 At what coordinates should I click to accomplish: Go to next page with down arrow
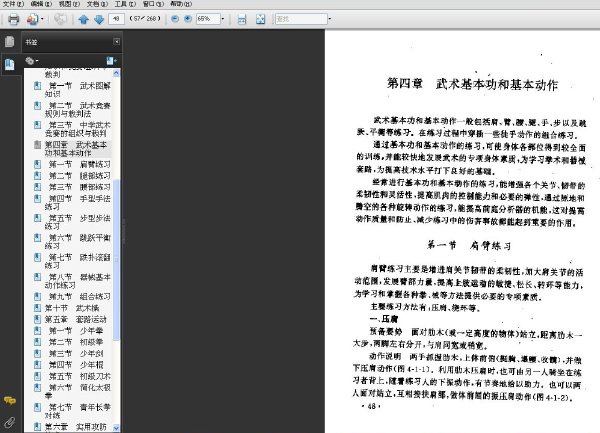(99, 19)
